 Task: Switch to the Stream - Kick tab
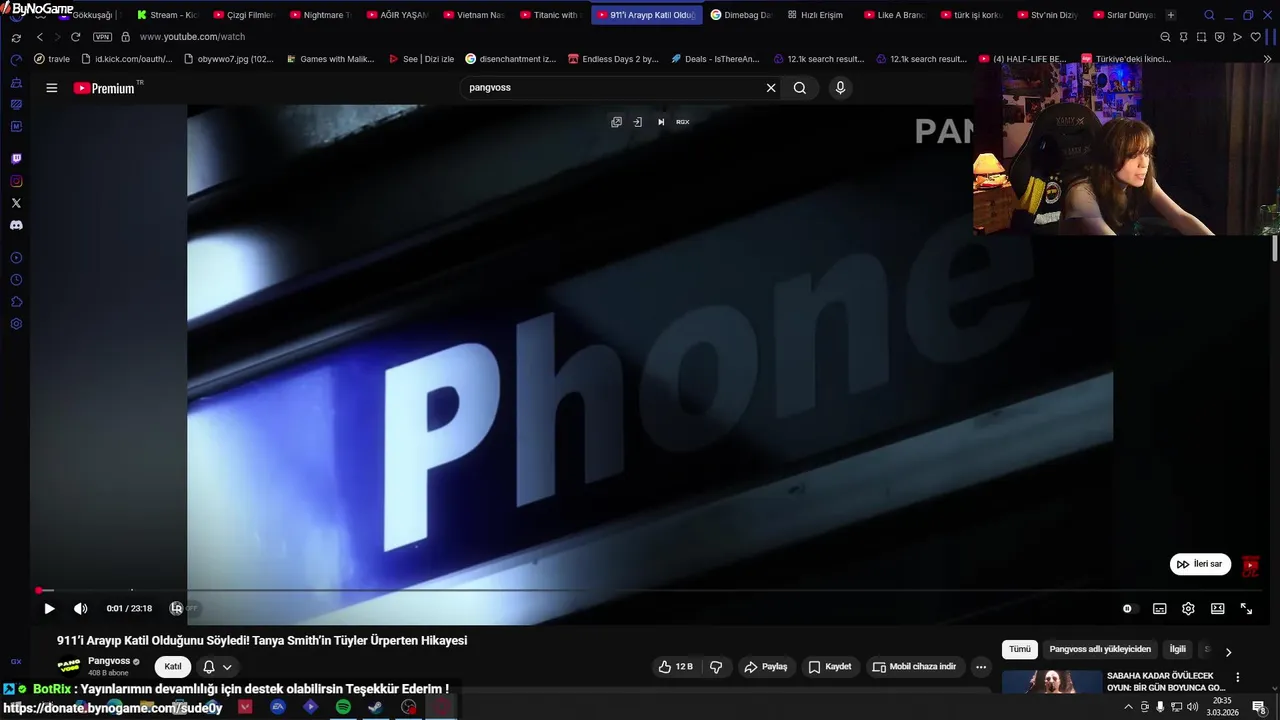click(x=166, y=15)
